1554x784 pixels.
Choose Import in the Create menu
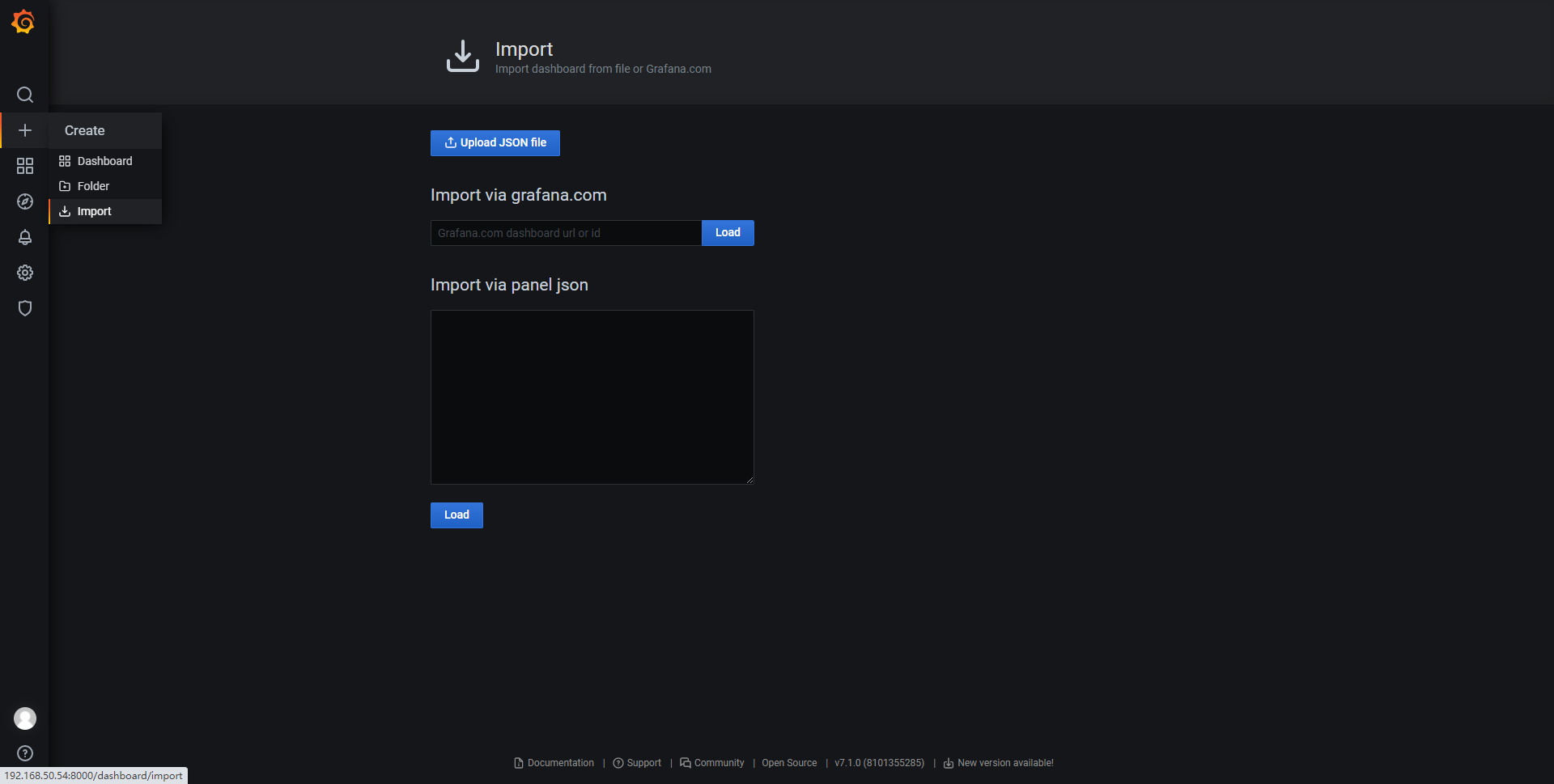[94, 211]
